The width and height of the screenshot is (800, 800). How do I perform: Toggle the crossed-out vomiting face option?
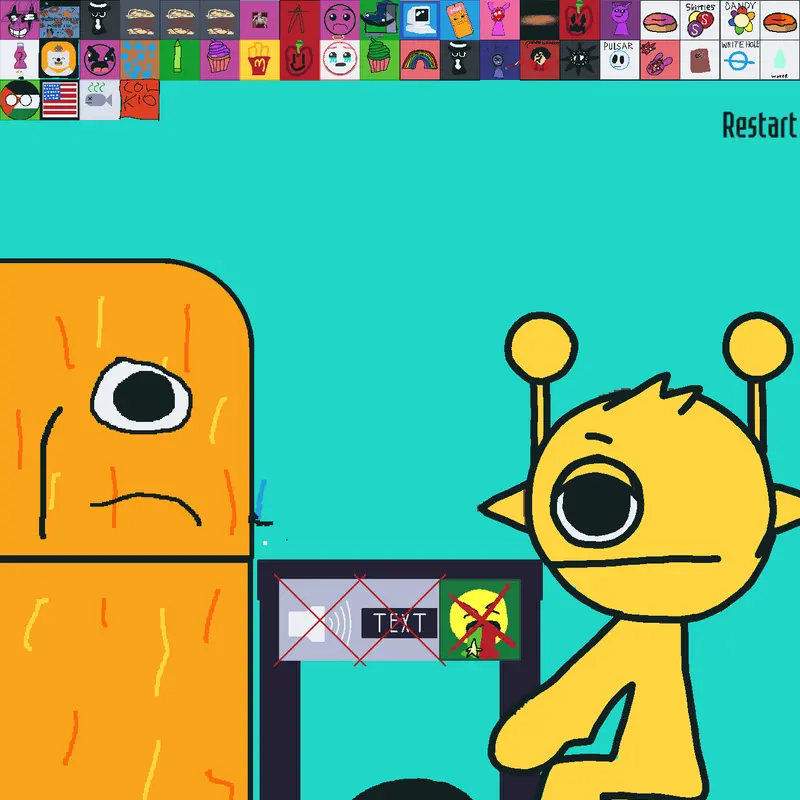point(480,620)
